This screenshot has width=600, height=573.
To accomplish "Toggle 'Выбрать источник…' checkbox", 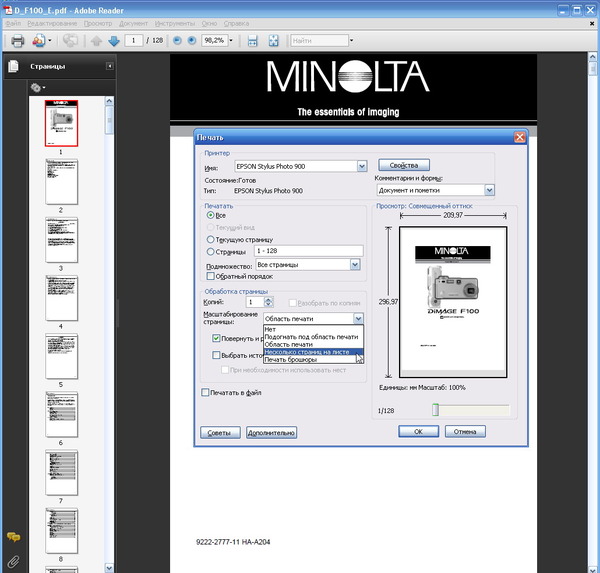I will [x=216, y=355].
